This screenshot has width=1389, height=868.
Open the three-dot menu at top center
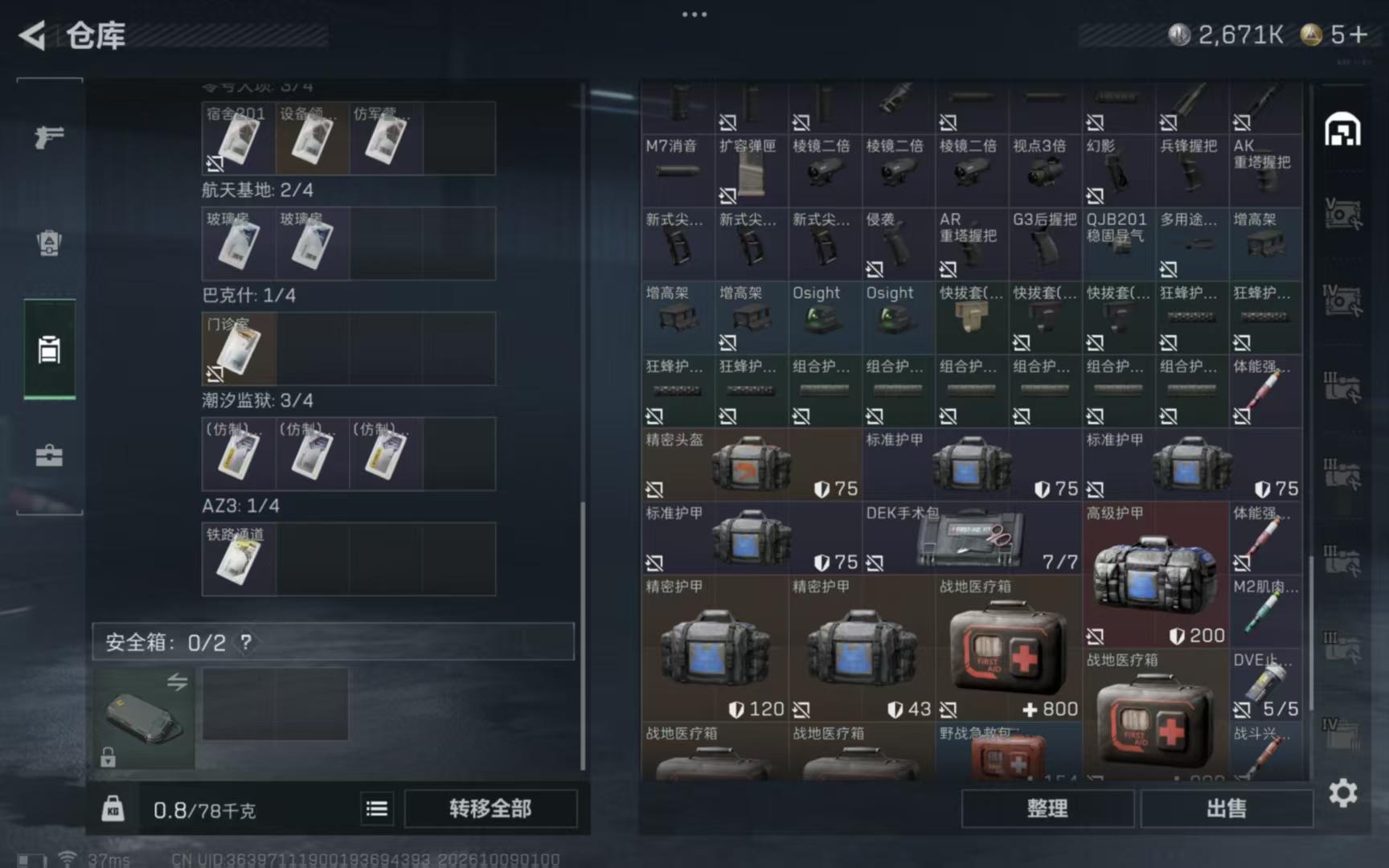(694, 14)
